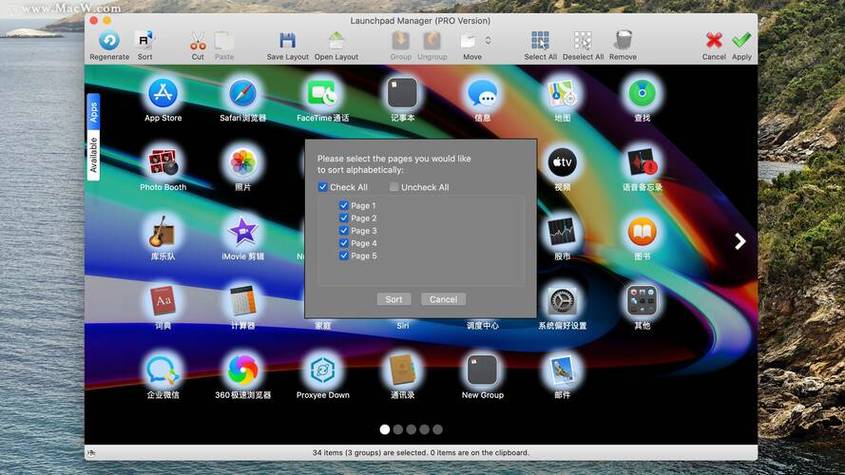Screen dimensions: 845x475
Task: Click the Group toolbar icon
Action: pyautogui.click(x=400, y=41)
